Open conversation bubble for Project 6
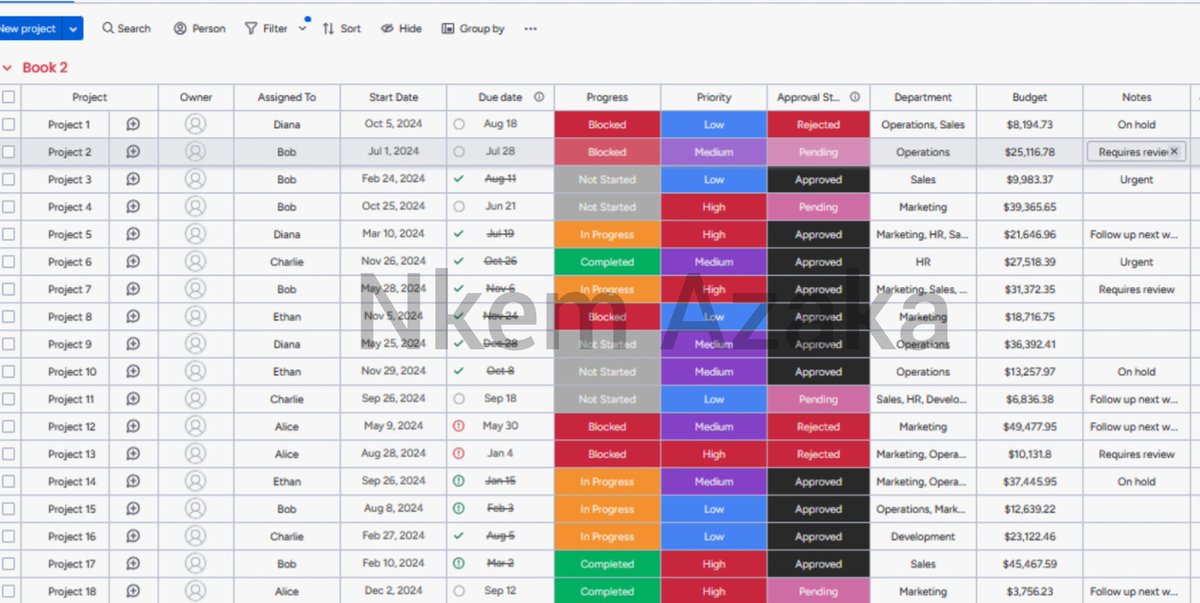Screen dimensions: 1200x603 [x=133, y=261]
